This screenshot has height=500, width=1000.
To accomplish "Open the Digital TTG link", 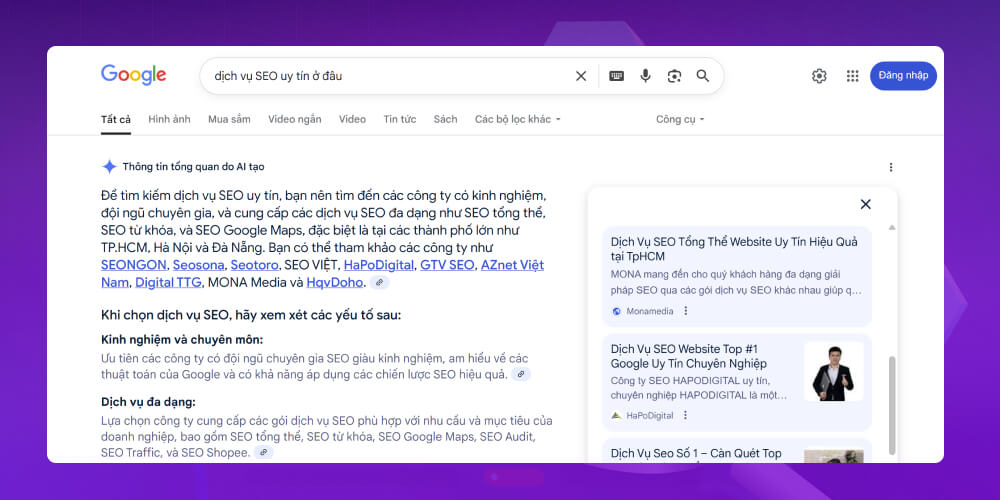I will click(x=168, y=282).
